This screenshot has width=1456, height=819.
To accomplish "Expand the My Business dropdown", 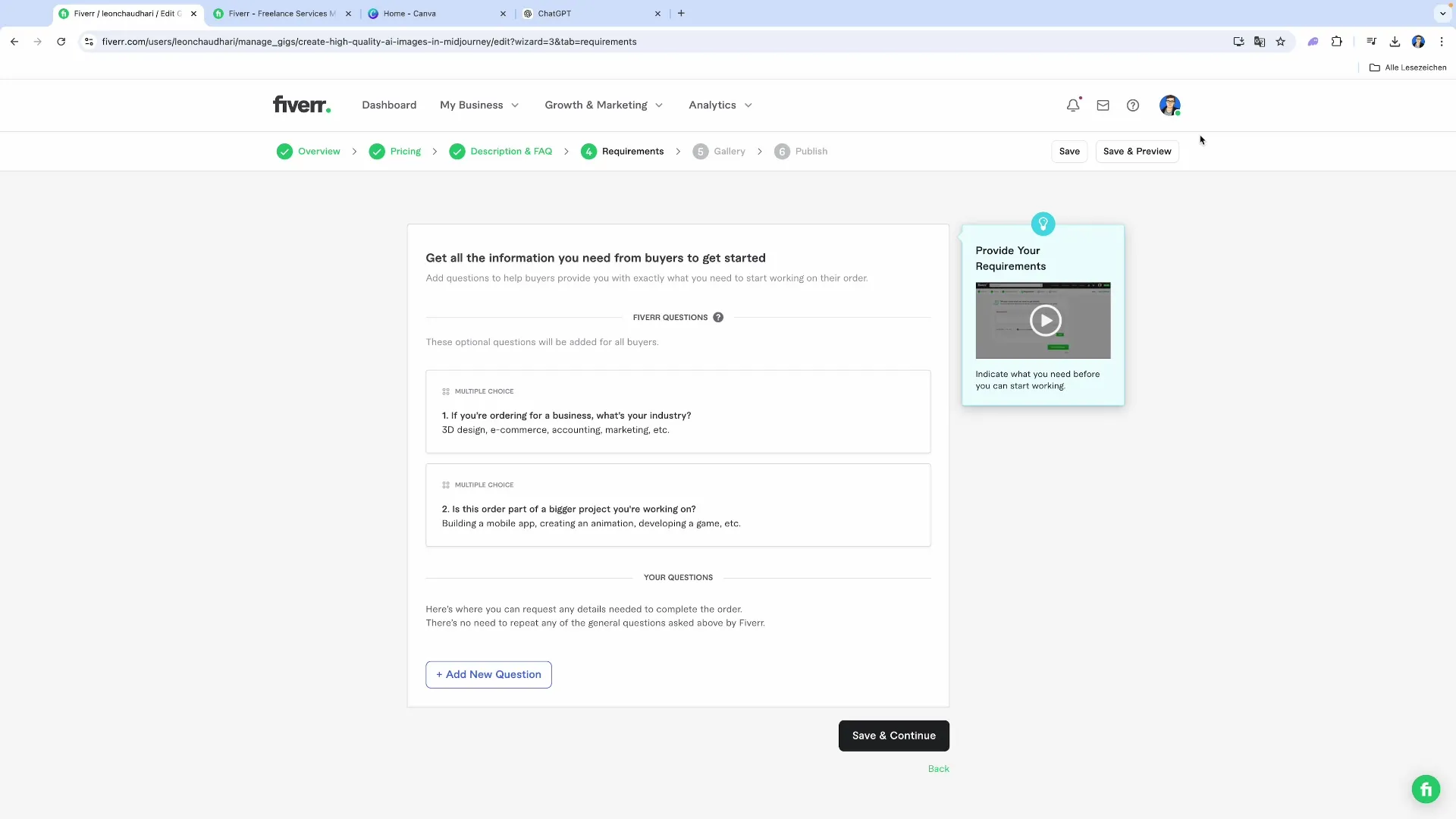I will (479, 105).
